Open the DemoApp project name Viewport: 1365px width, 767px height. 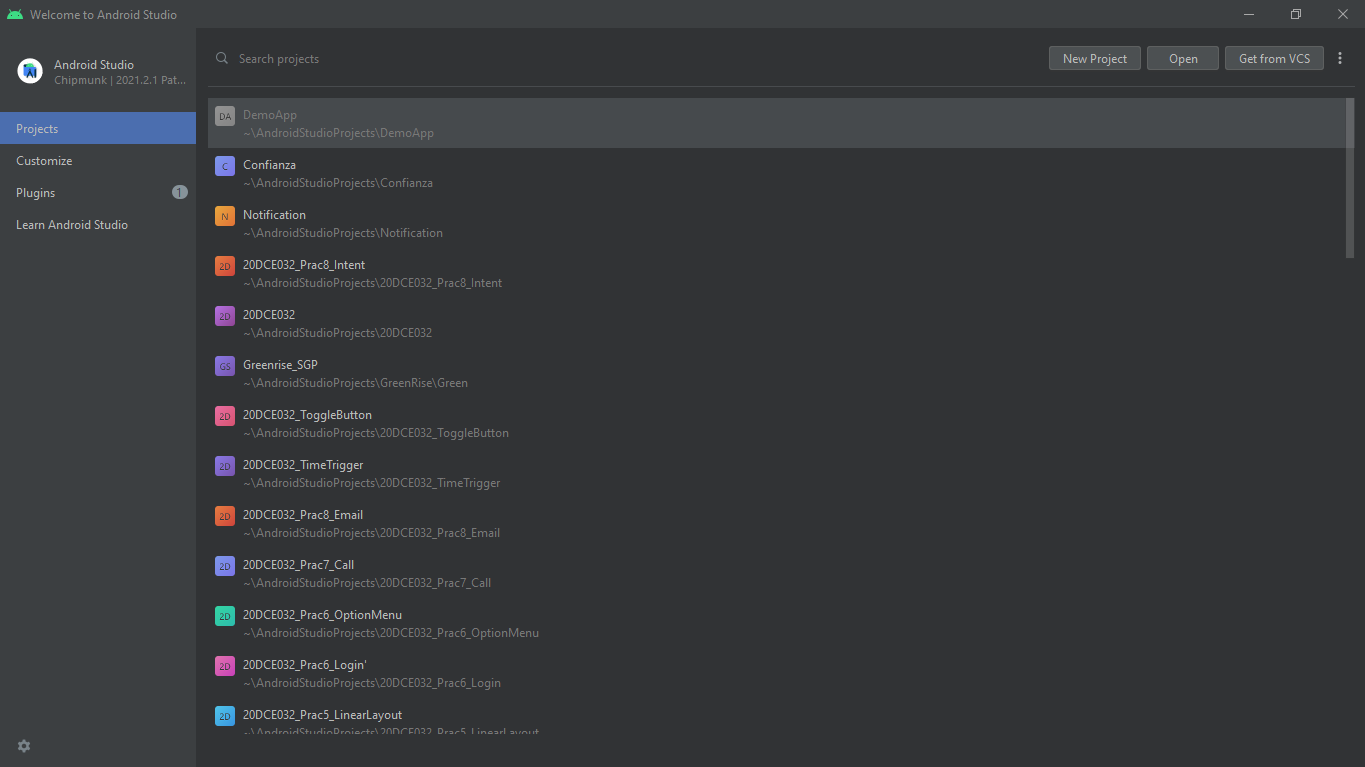270,115
